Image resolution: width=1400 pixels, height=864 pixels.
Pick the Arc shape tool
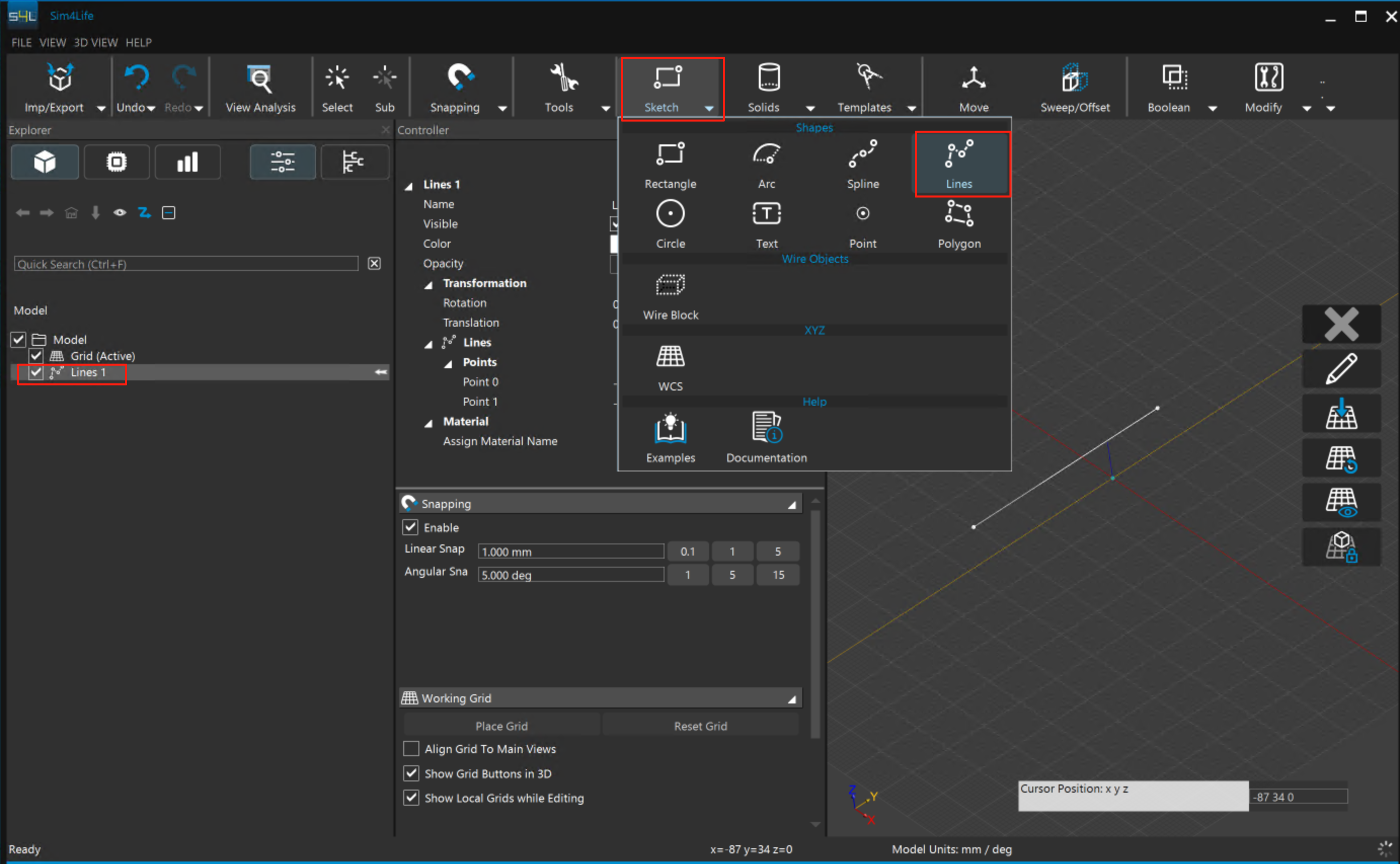[x=766, y=164]
